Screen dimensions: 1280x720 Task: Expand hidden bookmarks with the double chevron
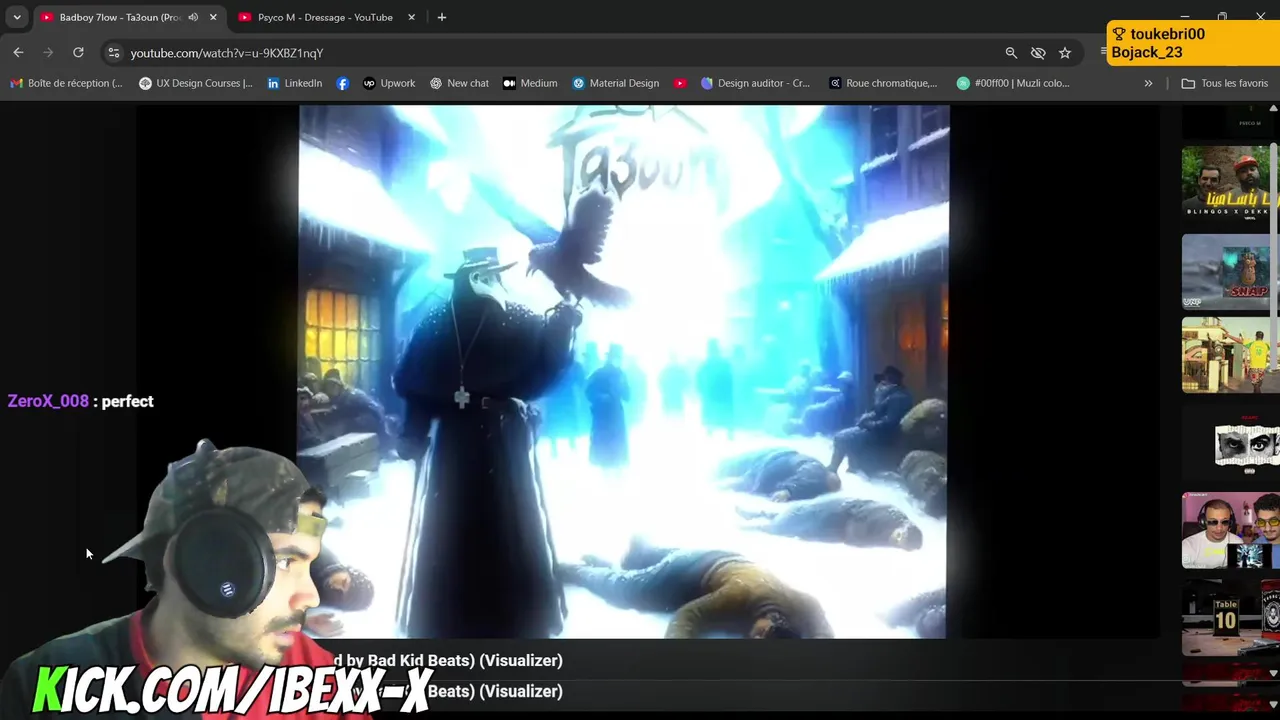[x=1148, y=83]
